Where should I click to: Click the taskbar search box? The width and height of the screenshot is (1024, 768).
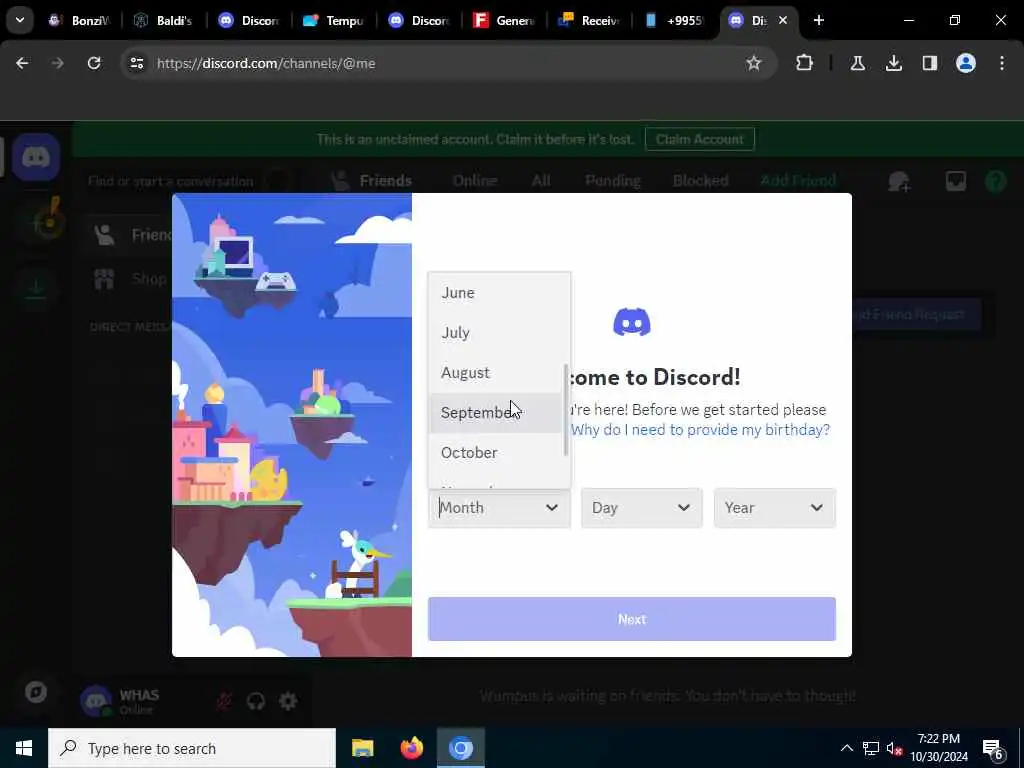tap(192, 748)
